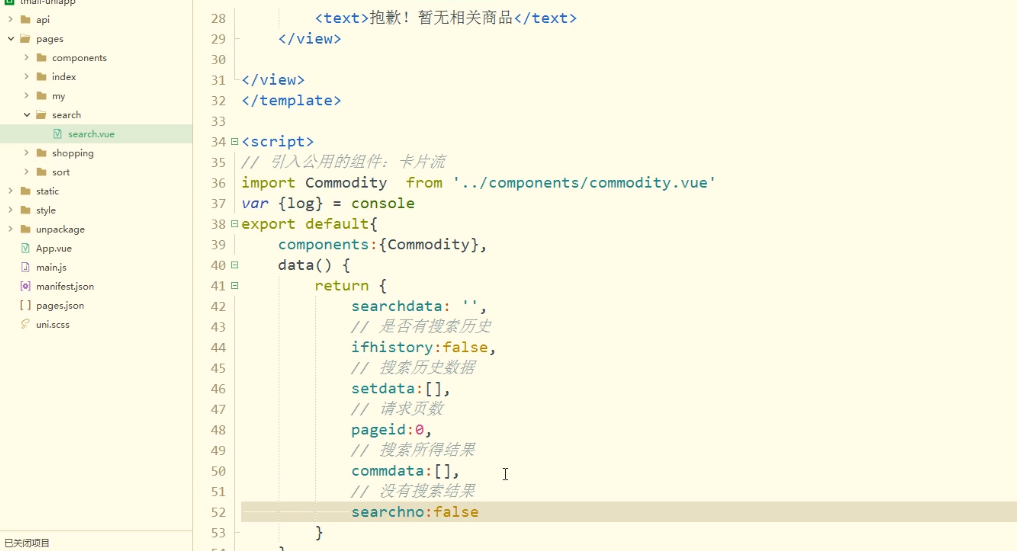Expand the my folder chevron

[x=27, y=96]
